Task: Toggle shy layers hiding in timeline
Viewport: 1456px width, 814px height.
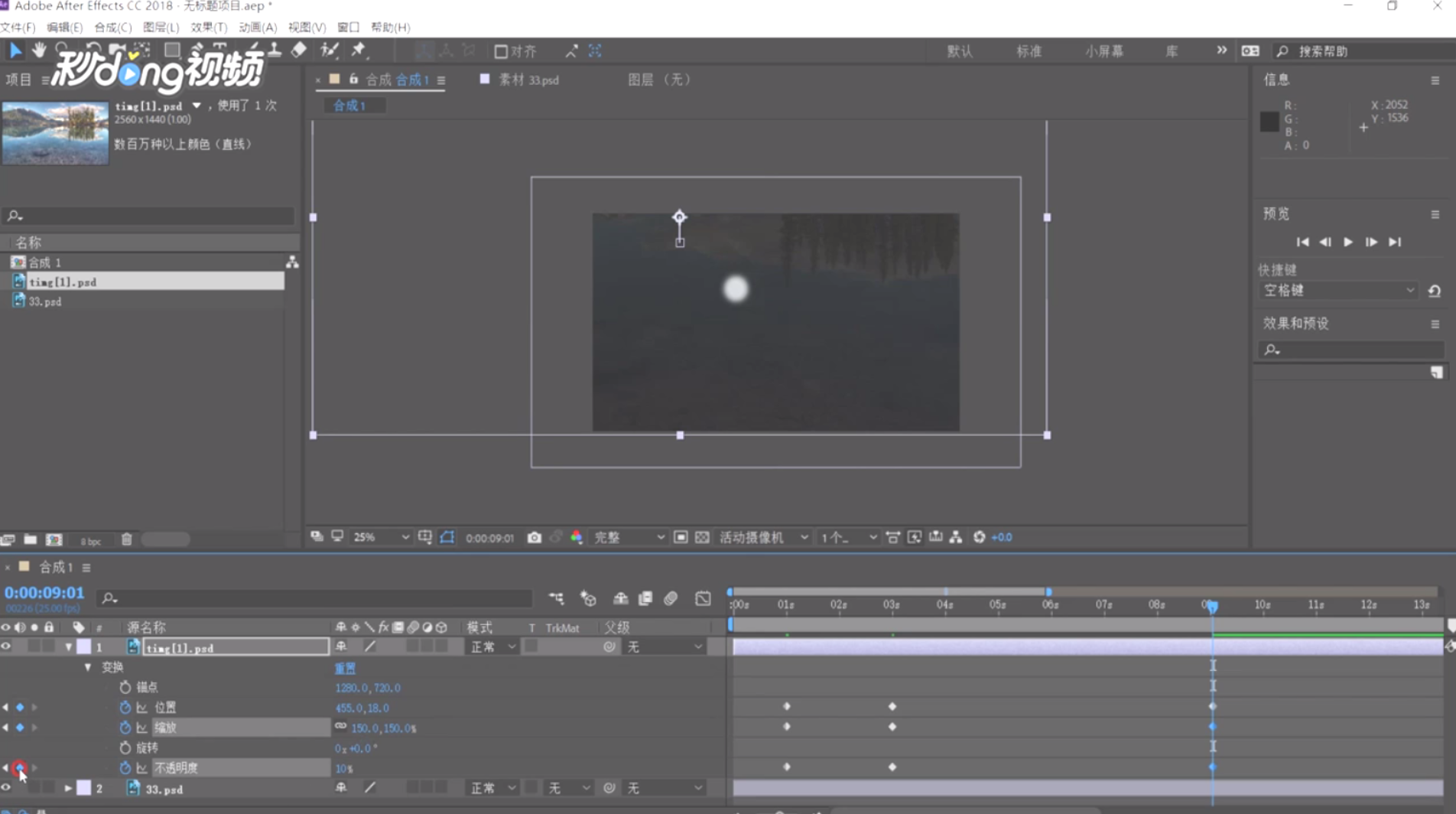Action: pyautogui.click(x=621, y=598)
